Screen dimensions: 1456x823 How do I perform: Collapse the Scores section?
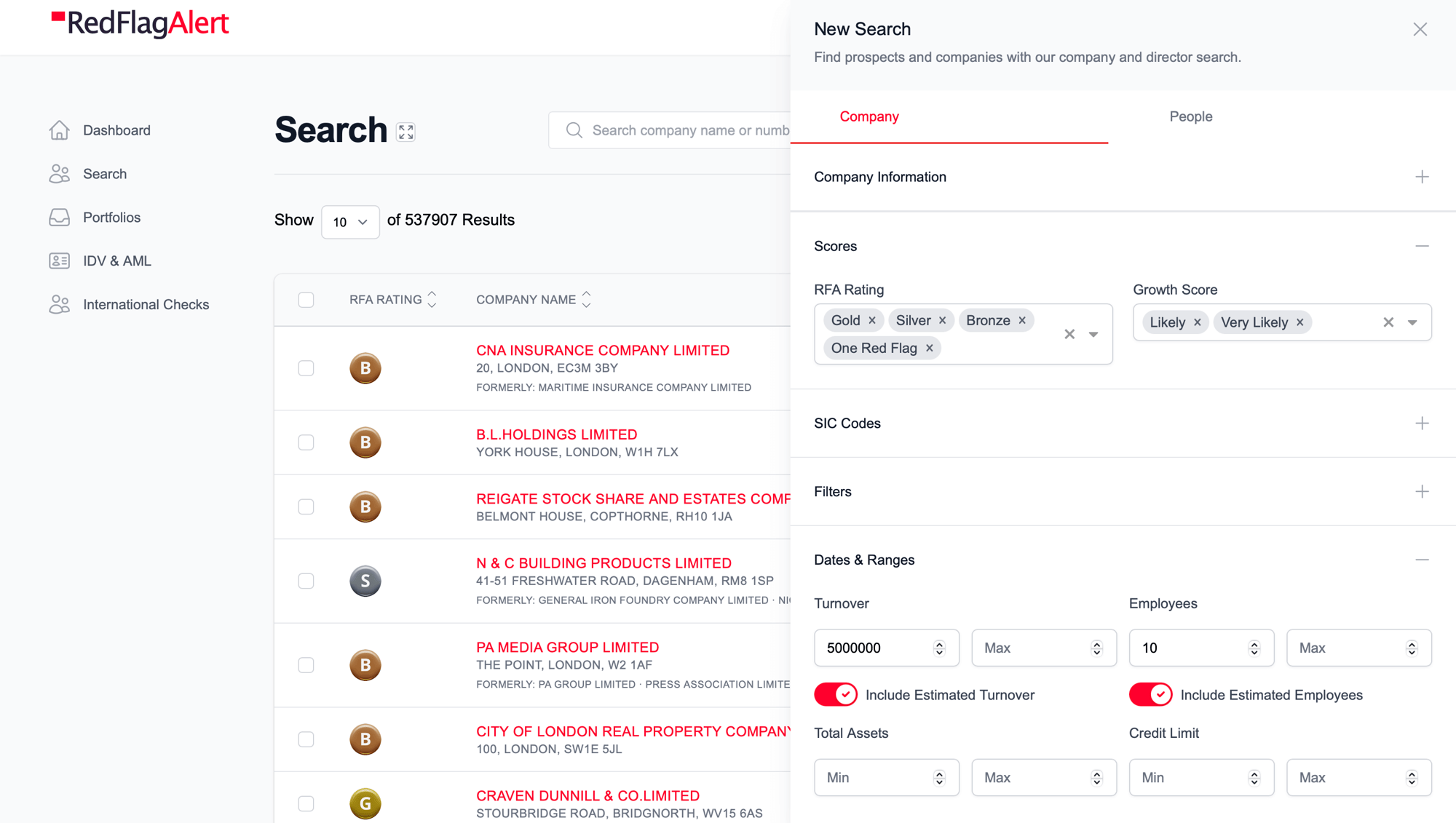pyautogui.click(x=1422, y=246)
